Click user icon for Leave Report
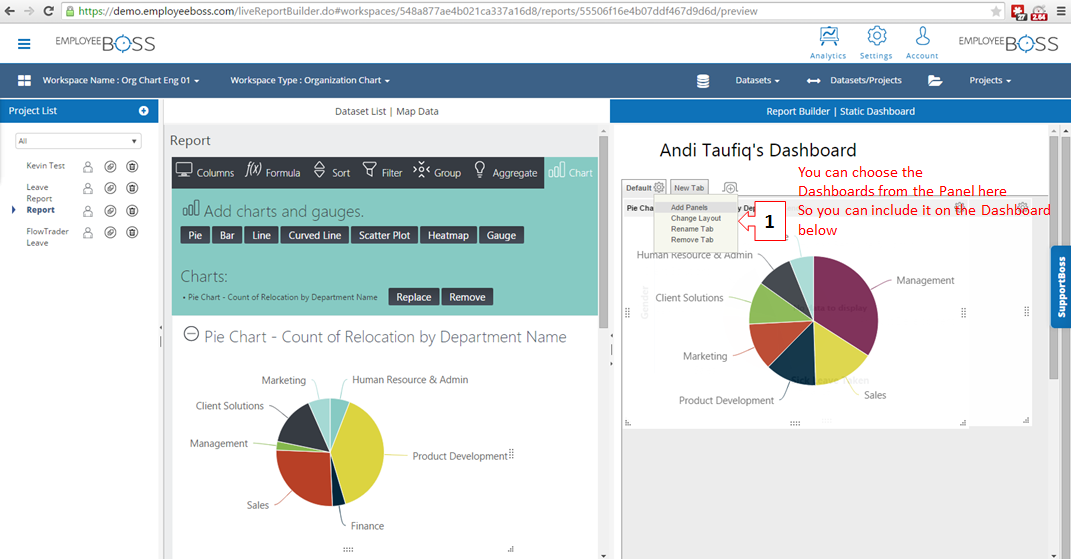The height and width of the screenshot is (559, 1071). pyautogui.click(x=87, y=189)
